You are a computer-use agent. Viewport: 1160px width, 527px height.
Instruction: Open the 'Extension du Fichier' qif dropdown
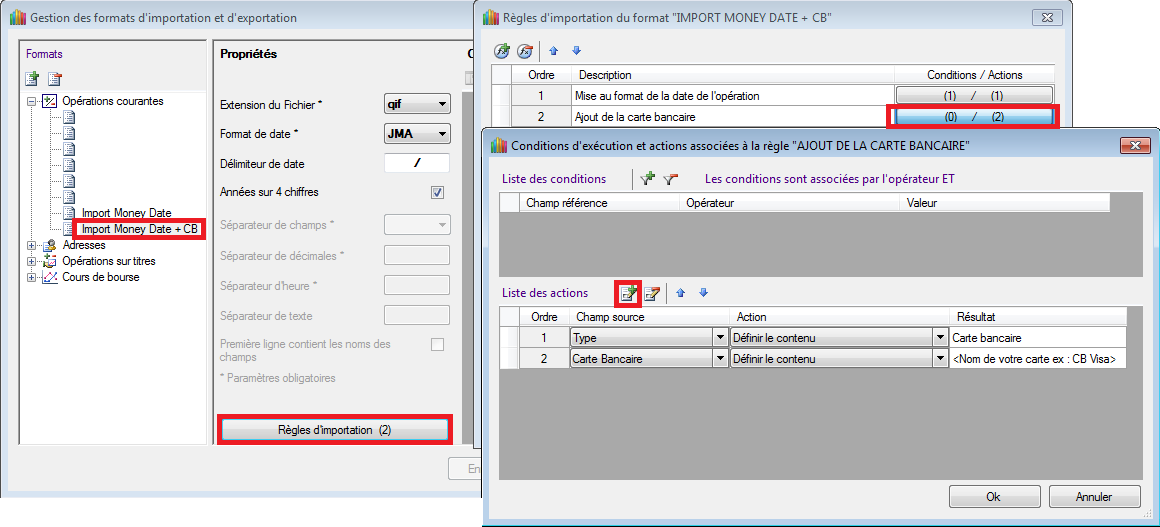[x=441, y=104]
